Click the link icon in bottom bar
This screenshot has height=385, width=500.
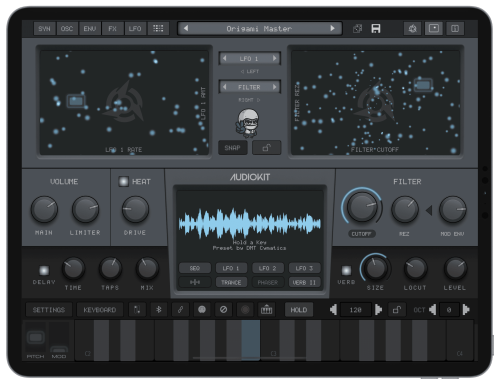(x=180, y=310)
